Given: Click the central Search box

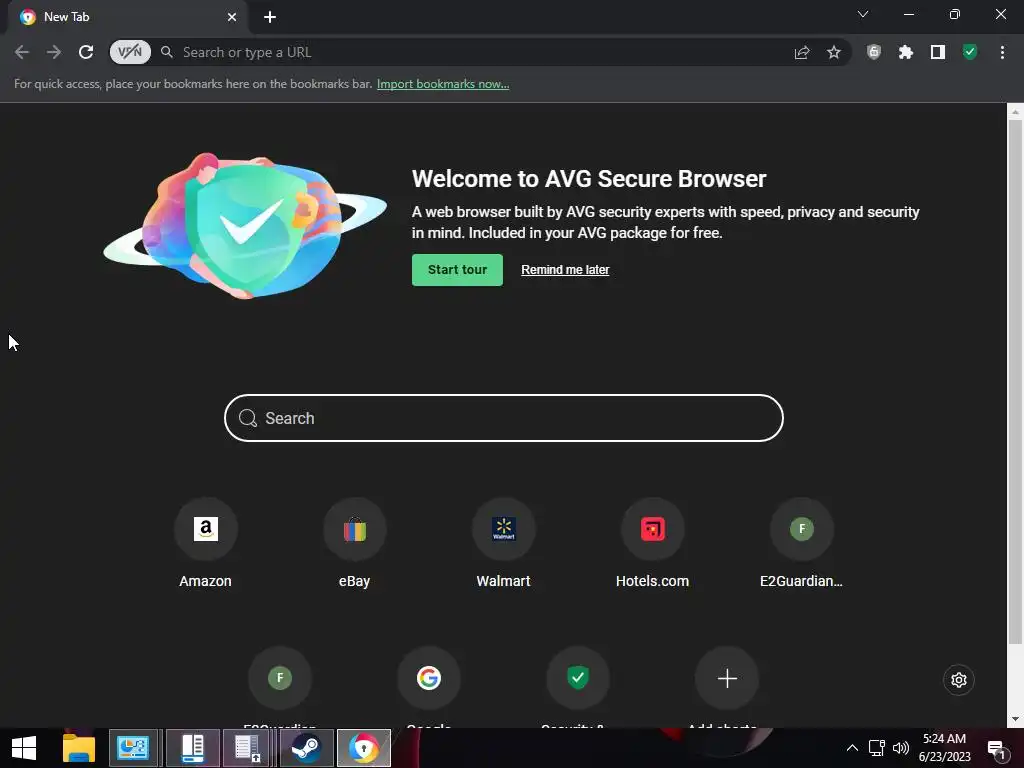Looking at the screenshot, I should 504,418.
